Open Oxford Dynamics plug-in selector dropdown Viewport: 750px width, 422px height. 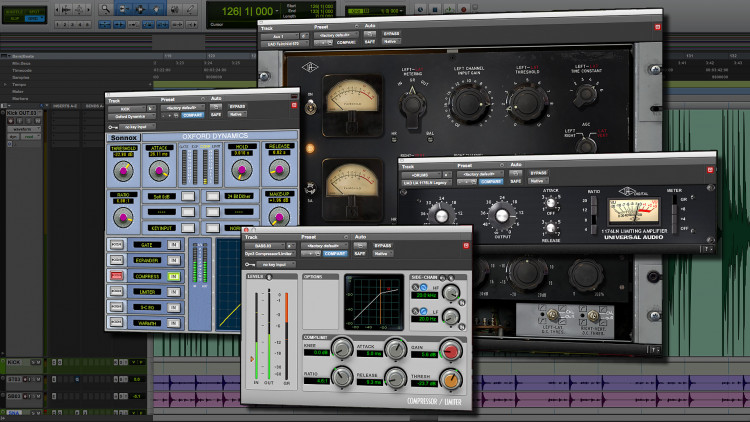tap(132, 116)
